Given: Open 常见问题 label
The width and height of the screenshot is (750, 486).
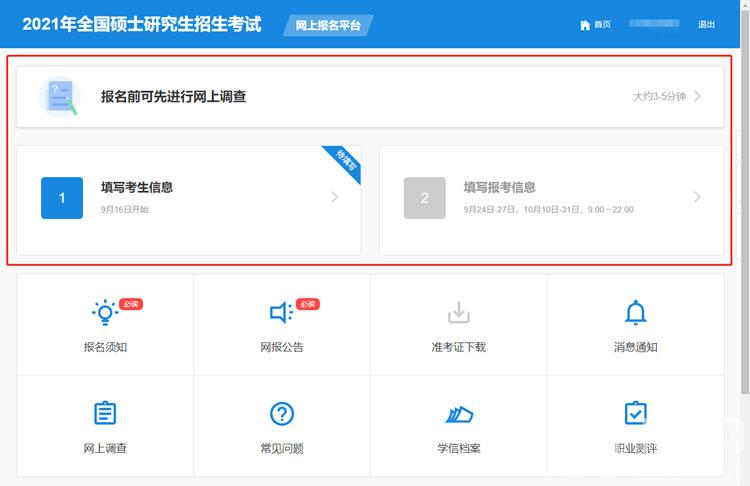Looking at the screenshot, I should [x=282, y=448].
